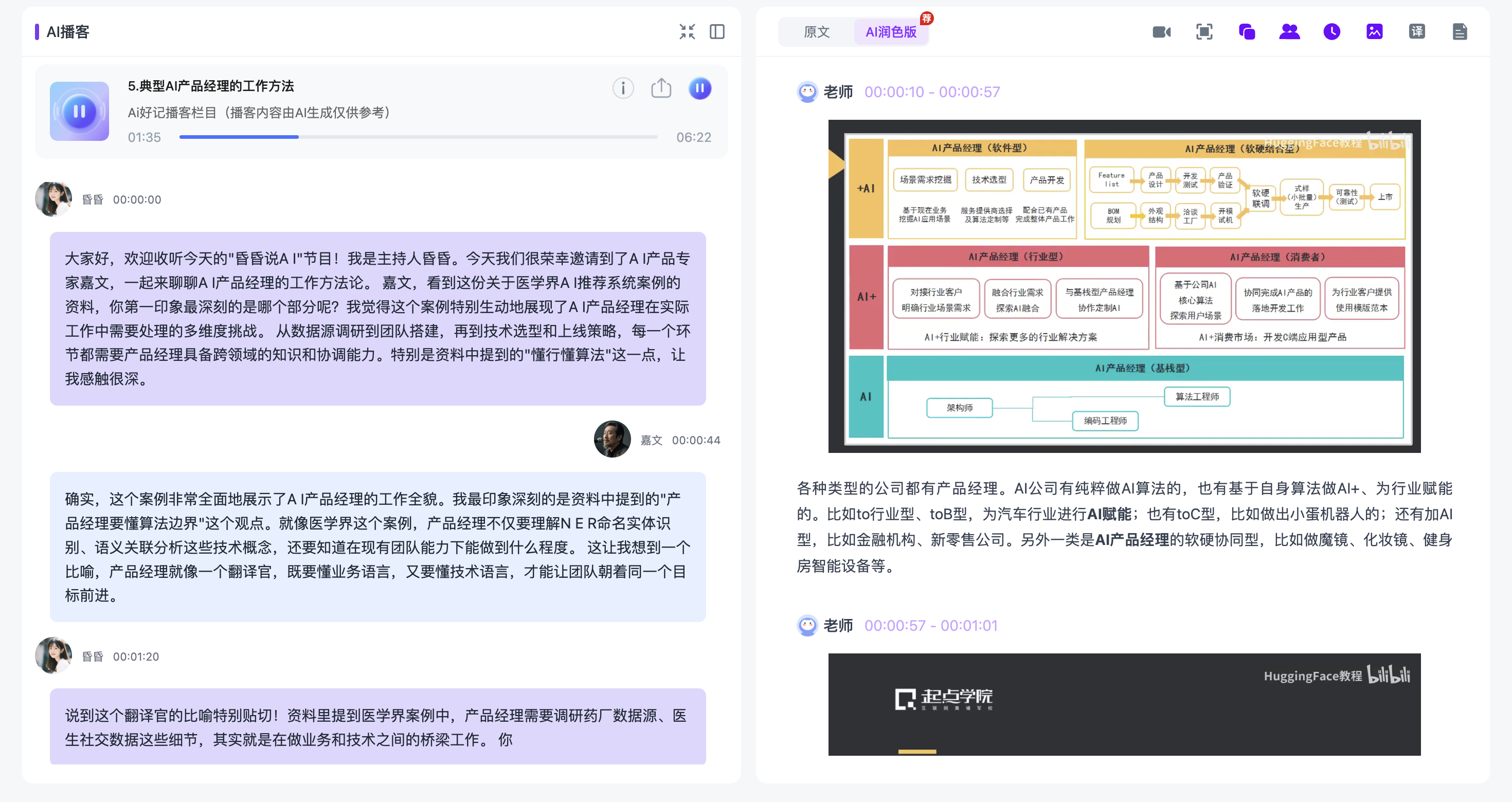
Task: Open the podcast info icon
Action: click(x=623, y=88)
